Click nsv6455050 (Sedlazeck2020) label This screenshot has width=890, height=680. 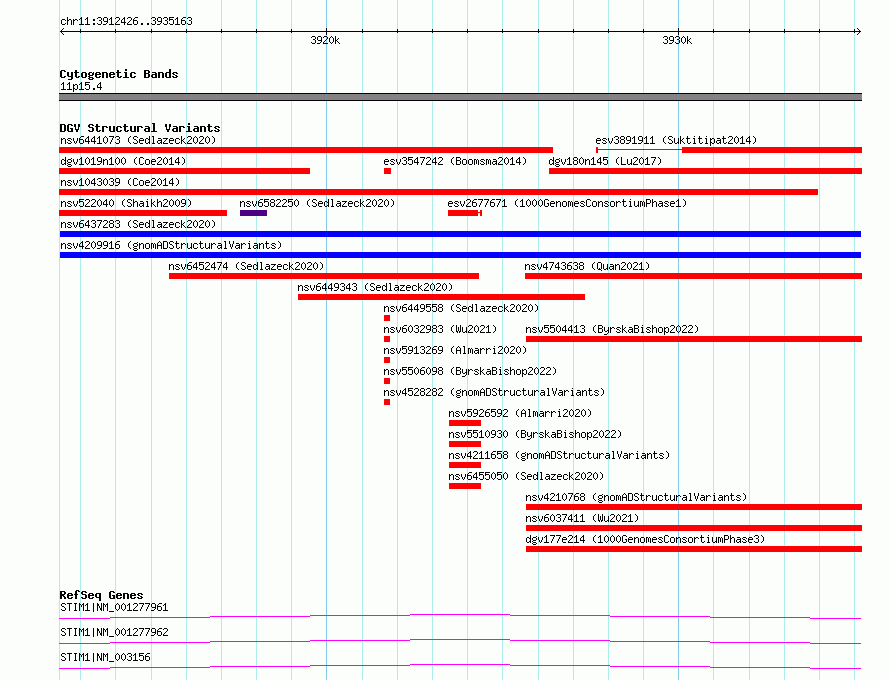526,476
